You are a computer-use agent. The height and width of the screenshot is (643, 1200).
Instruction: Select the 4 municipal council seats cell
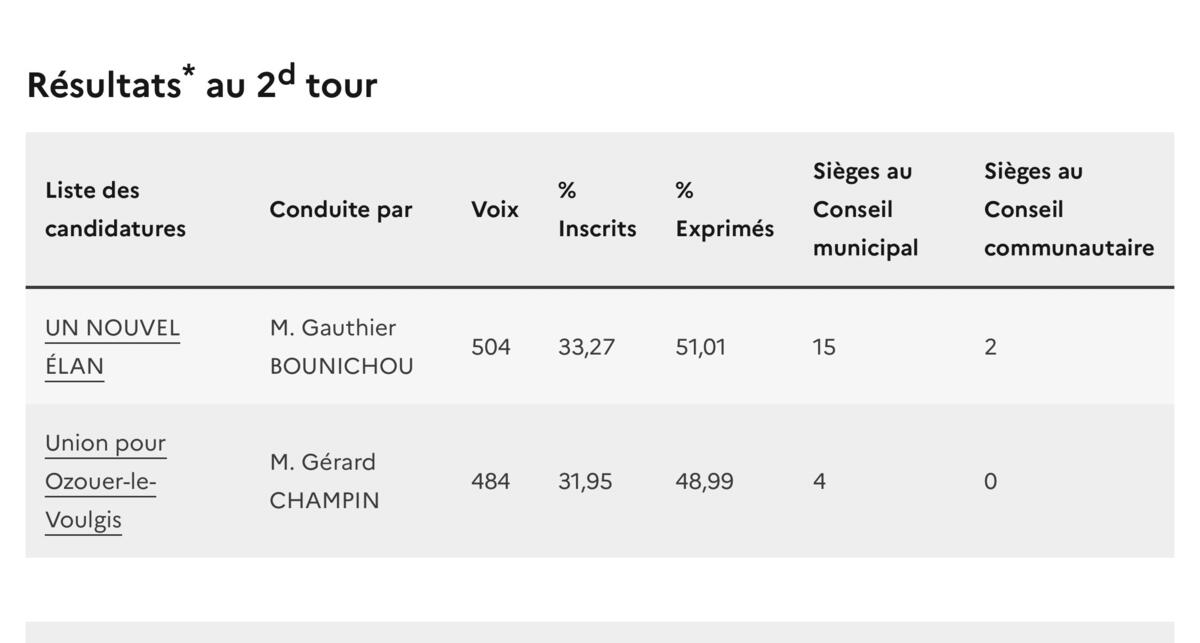point(819,481)
